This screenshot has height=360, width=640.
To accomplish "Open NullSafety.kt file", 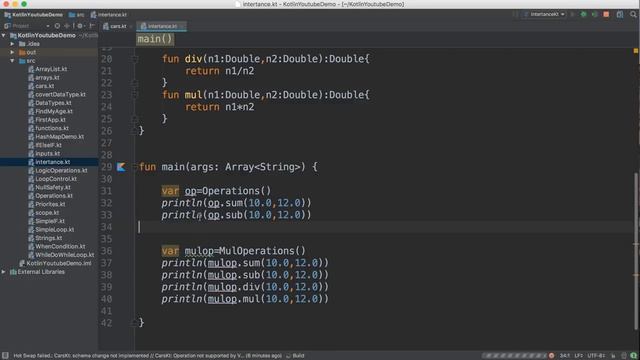I will [x=53, y=187].
